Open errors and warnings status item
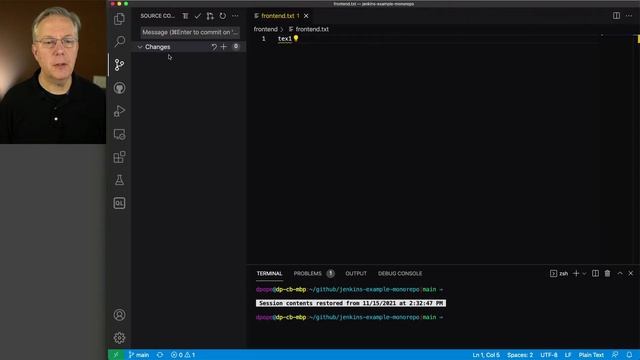This screenshot has width=640, height=360. click(183, 355)
